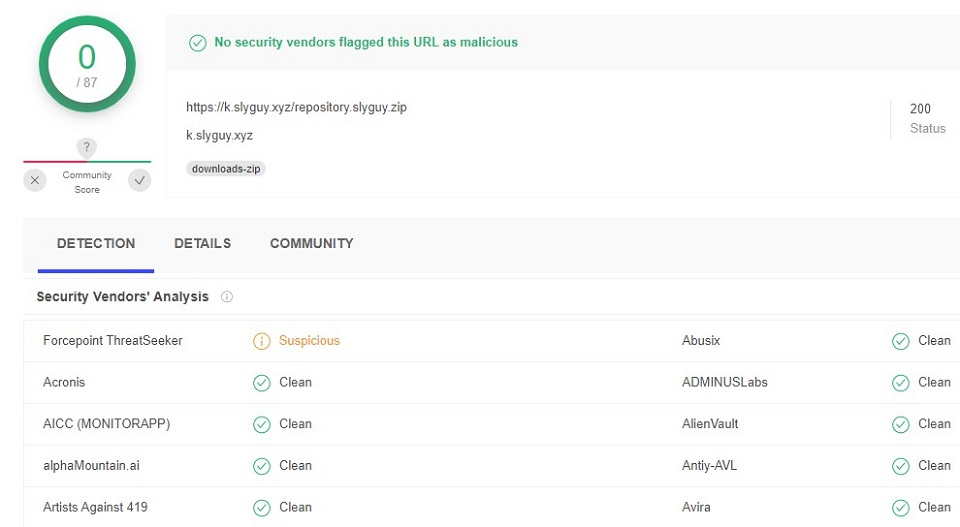Click the Clean check icon for Avira

(901, 507)
